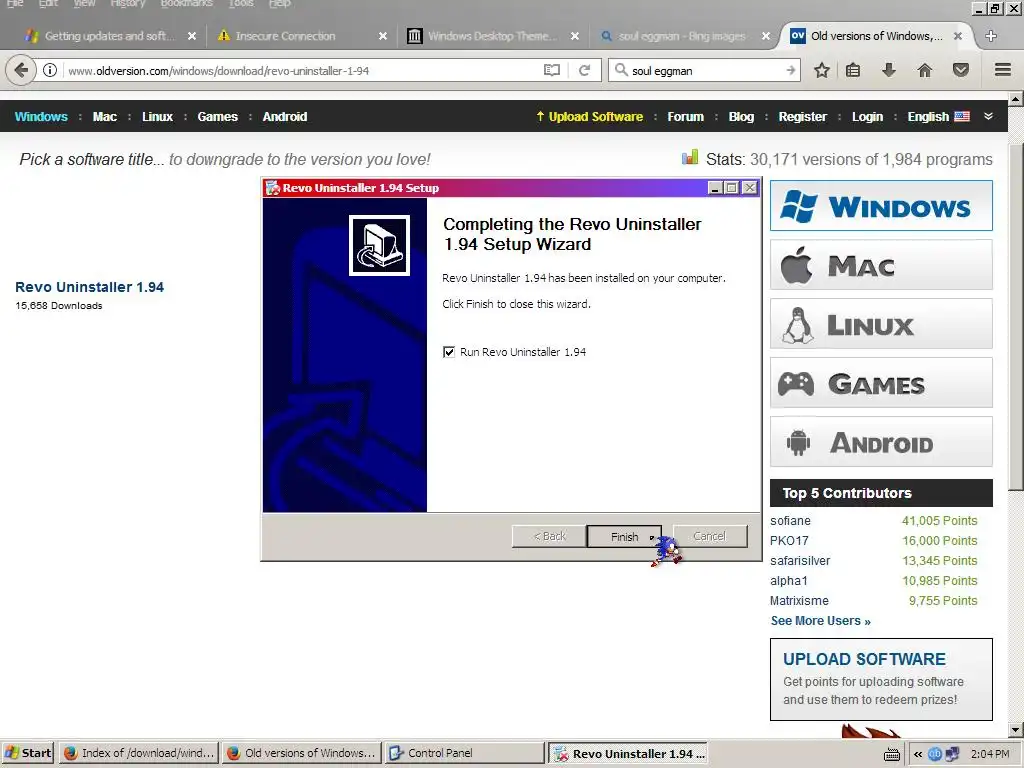Show bookmarks list icon
The width and height of the screenshot is (1024, 768).
pyautogui.click(x=853, y=70)
